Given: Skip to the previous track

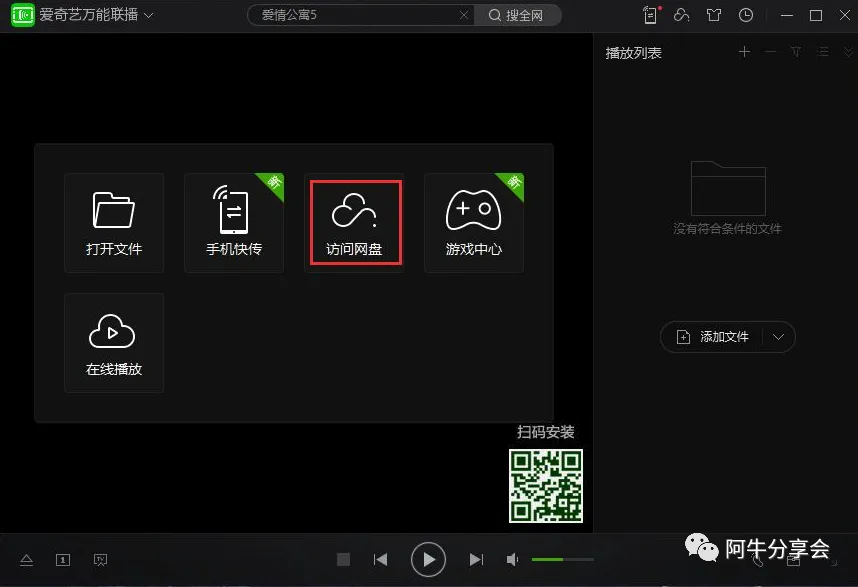Looking at the screenshot, I should point(380,559).
